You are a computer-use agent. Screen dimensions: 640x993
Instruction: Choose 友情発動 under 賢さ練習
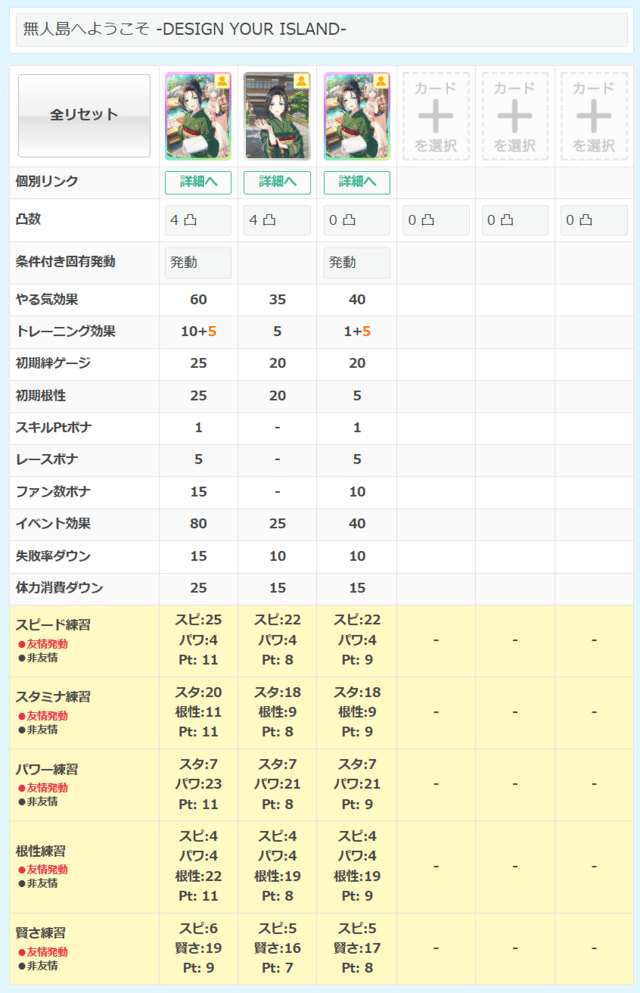[x=47, y=952]
